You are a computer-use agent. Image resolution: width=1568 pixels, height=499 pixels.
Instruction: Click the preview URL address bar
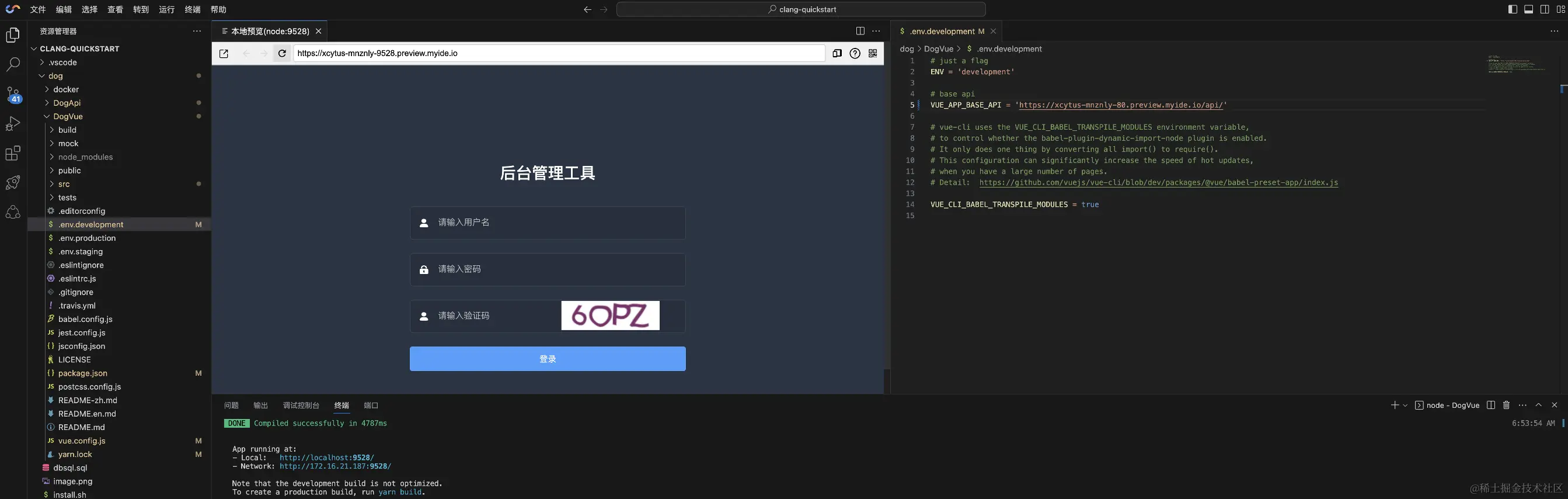pos(559,54)
